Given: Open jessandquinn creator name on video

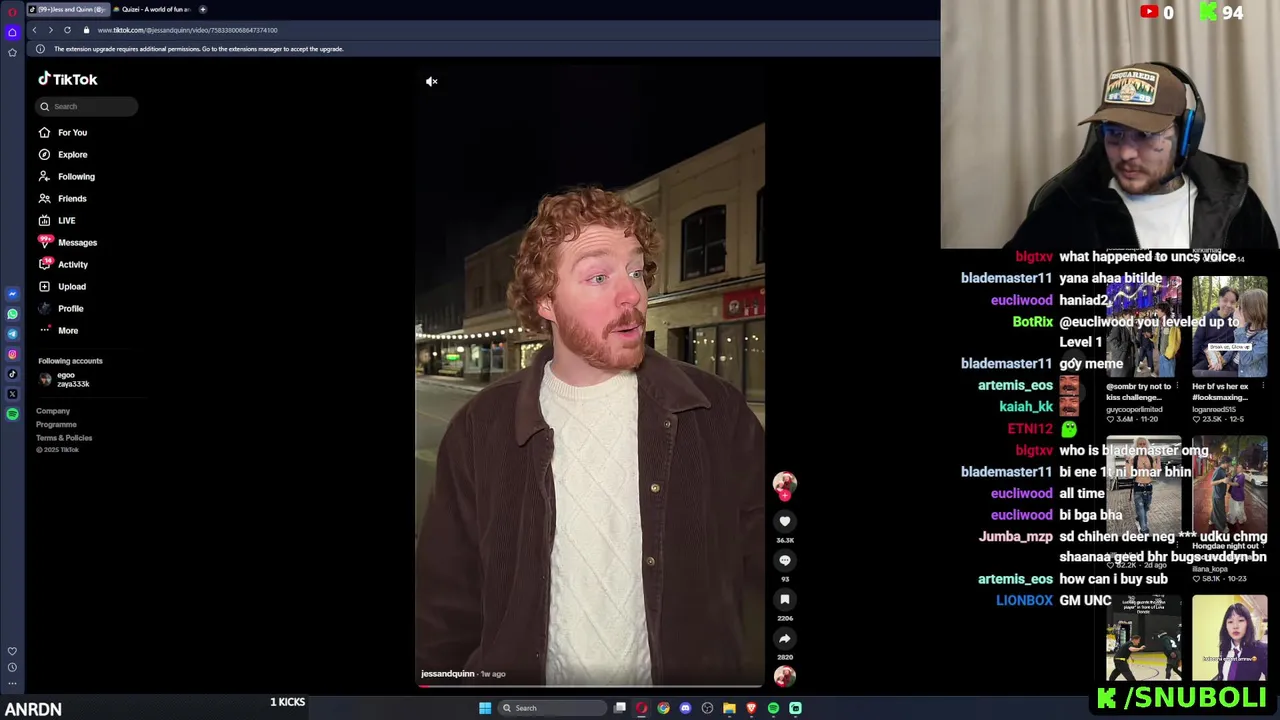Looking at the screenshot, I should click(448, 674).
